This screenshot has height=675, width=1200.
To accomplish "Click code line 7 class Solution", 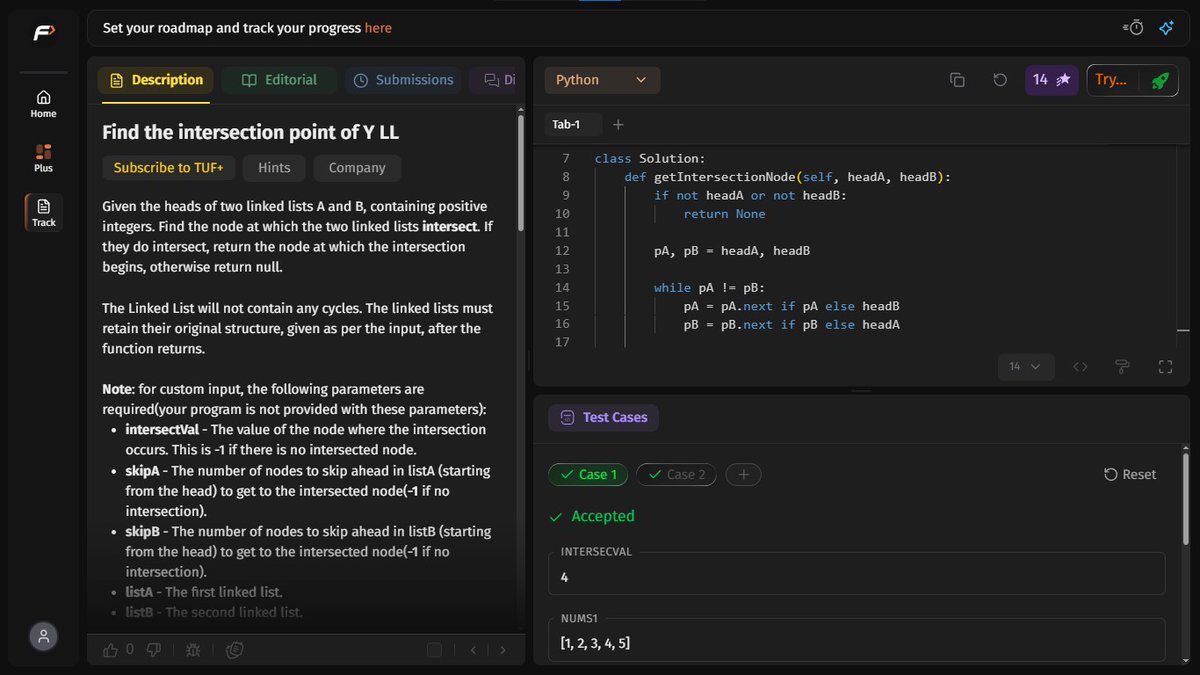I will coord(650,158).
